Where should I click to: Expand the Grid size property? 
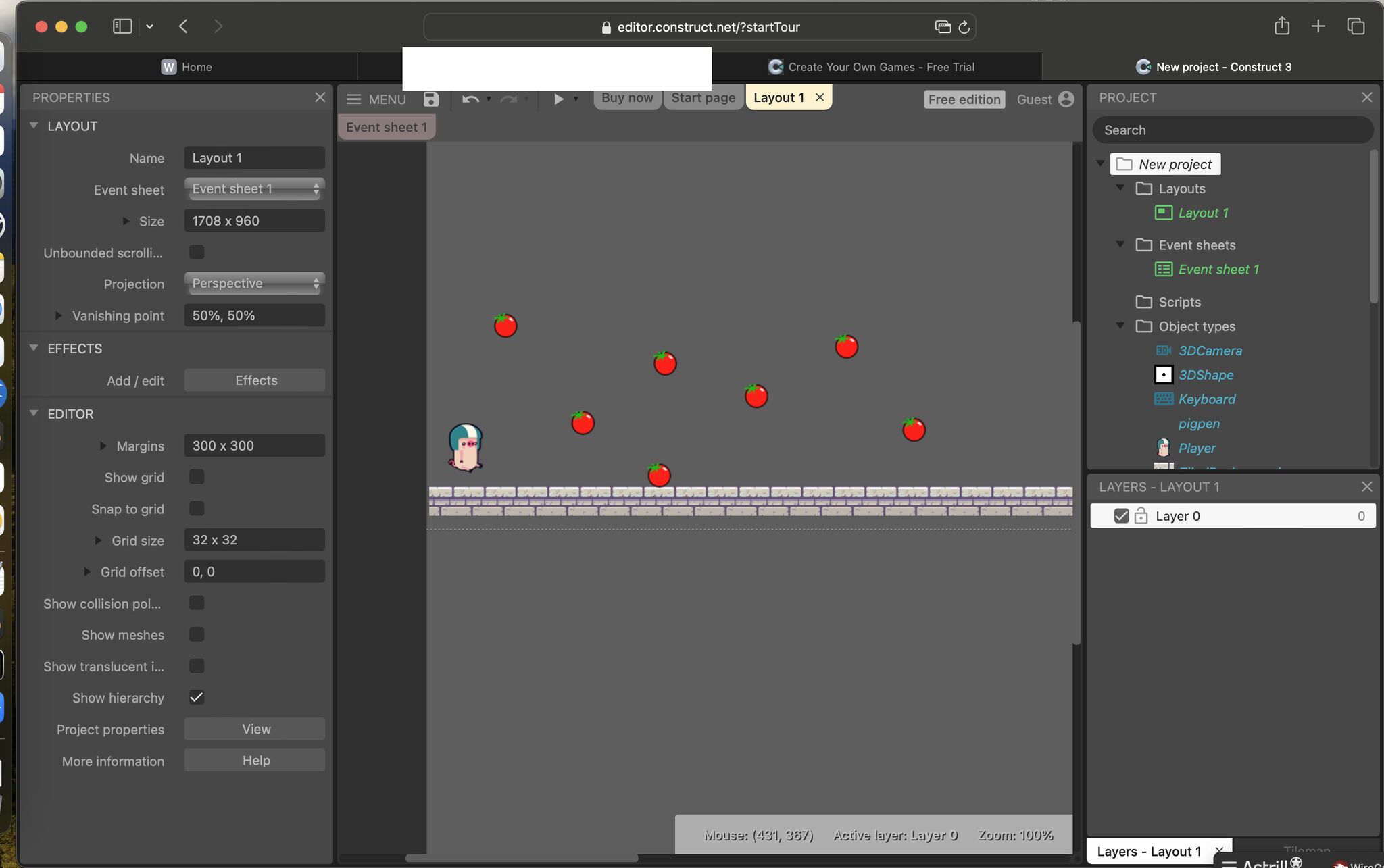tap(99, 540)
